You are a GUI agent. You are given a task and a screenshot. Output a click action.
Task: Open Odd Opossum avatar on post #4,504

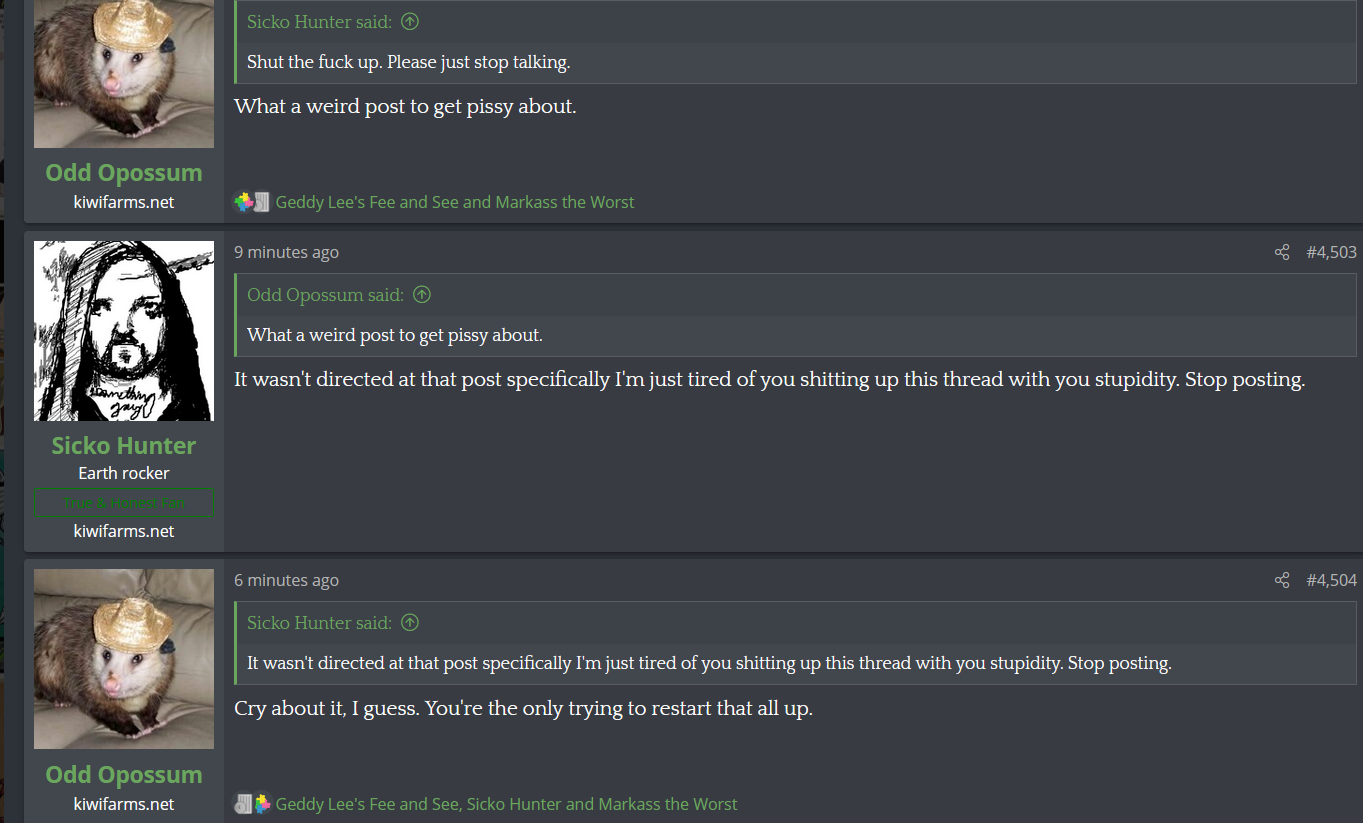click(x=124, y=659)
